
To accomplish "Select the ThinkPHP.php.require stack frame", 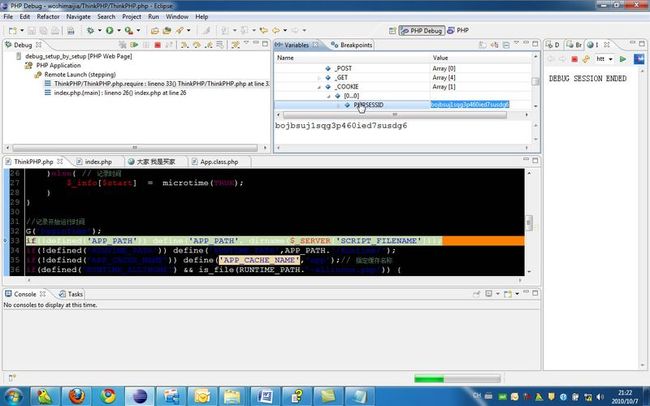I will tap(157, 84).
